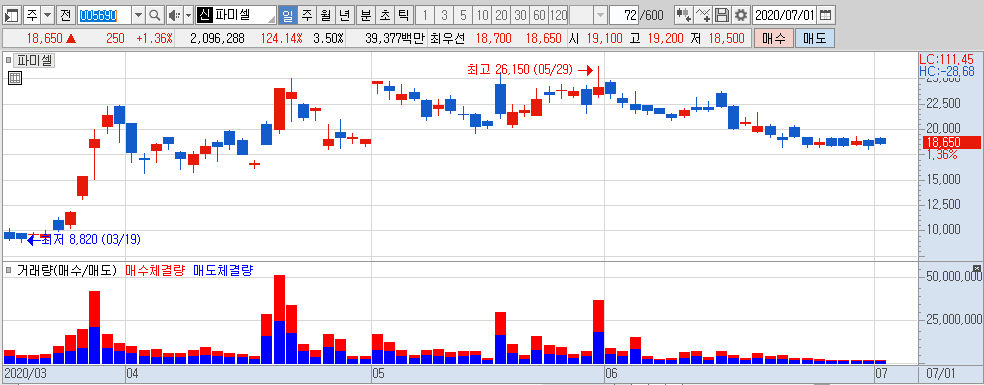Choose the 10 interval button
This screenshot has height=385, width=984.
(x=483, y=14)
